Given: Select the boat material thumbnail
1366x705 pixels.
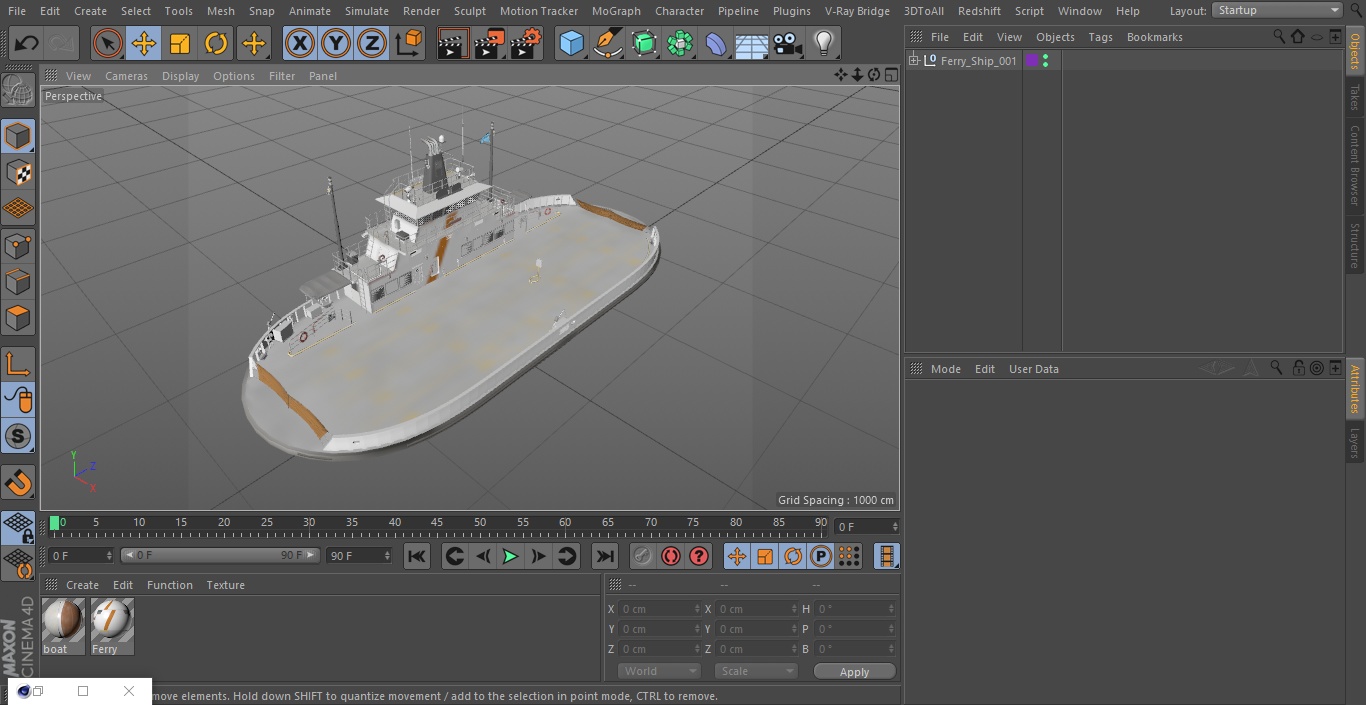Looking at the screenshot, I should [x=63, y=621].
